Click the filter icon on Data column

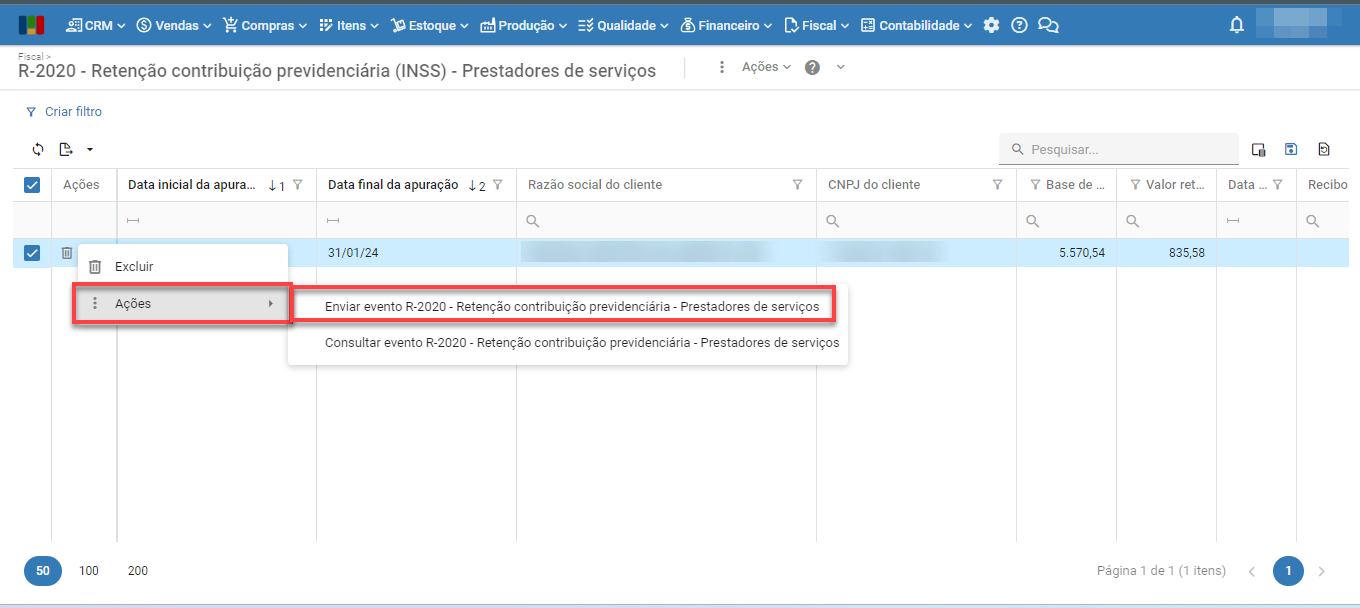coord(1275,185)
